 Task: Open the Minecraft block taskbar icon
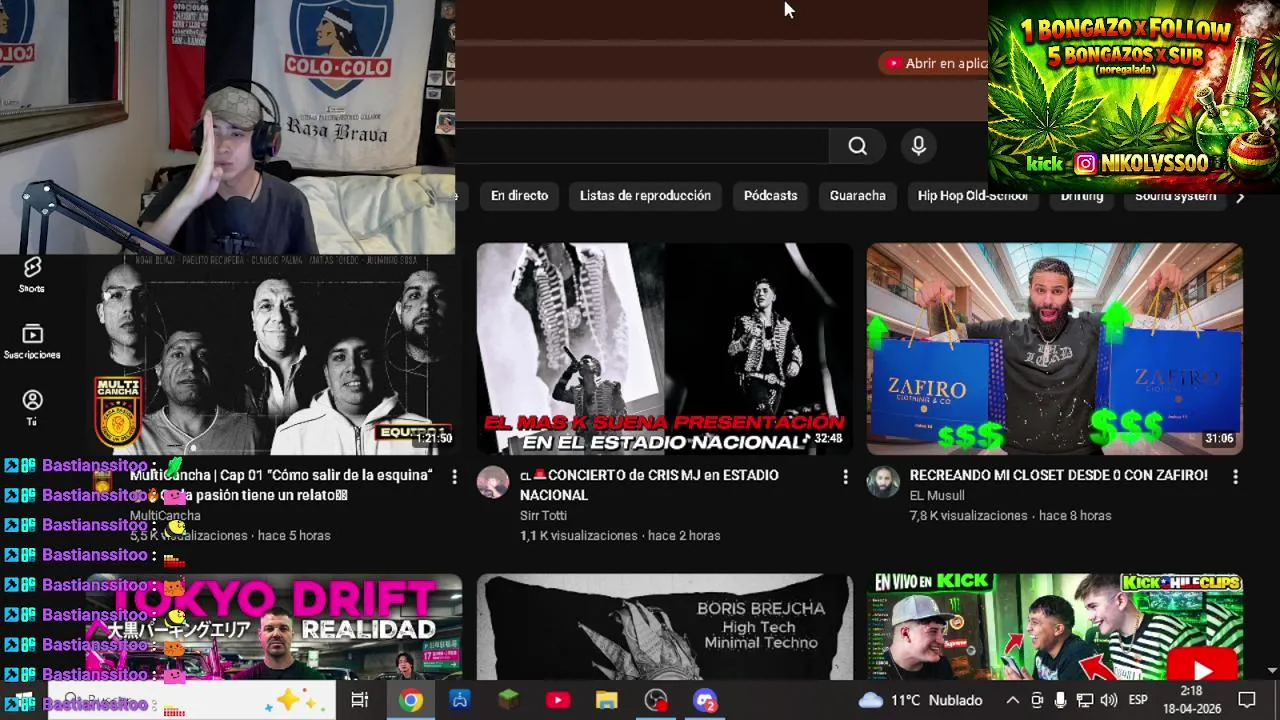509,700
